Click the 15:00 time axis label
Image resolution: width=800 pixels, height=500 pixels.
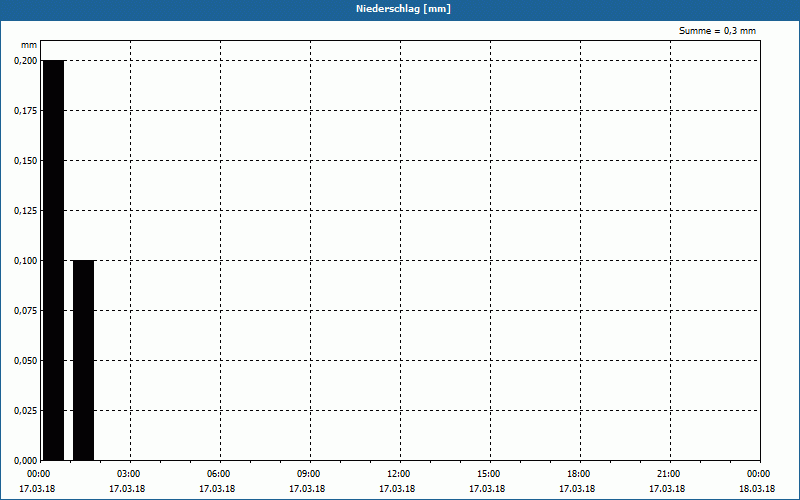coord(489,474)
